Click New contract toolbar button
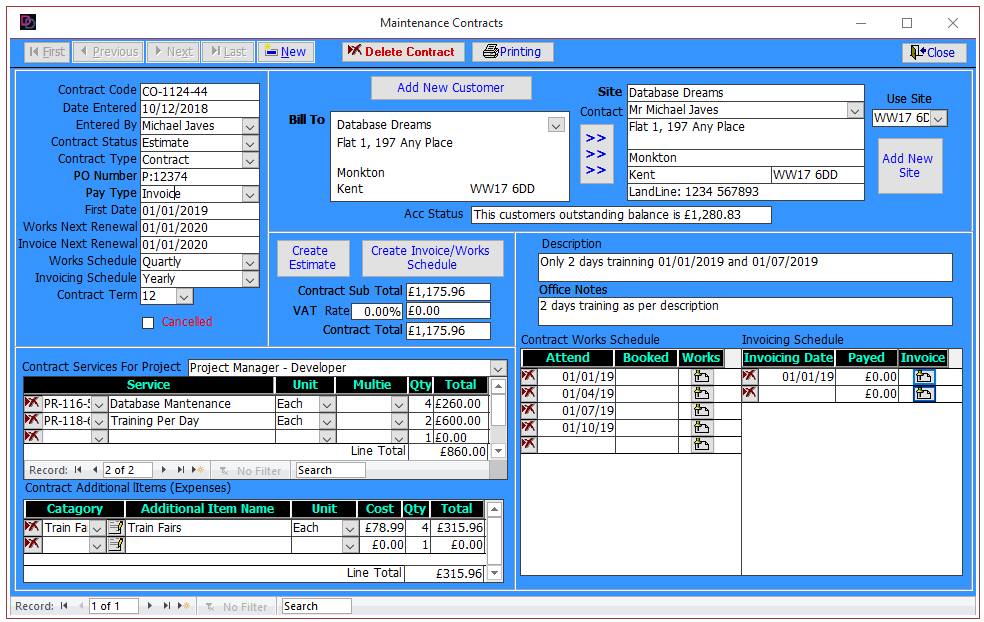Screen dimensions: 984x622 point(286,51)
